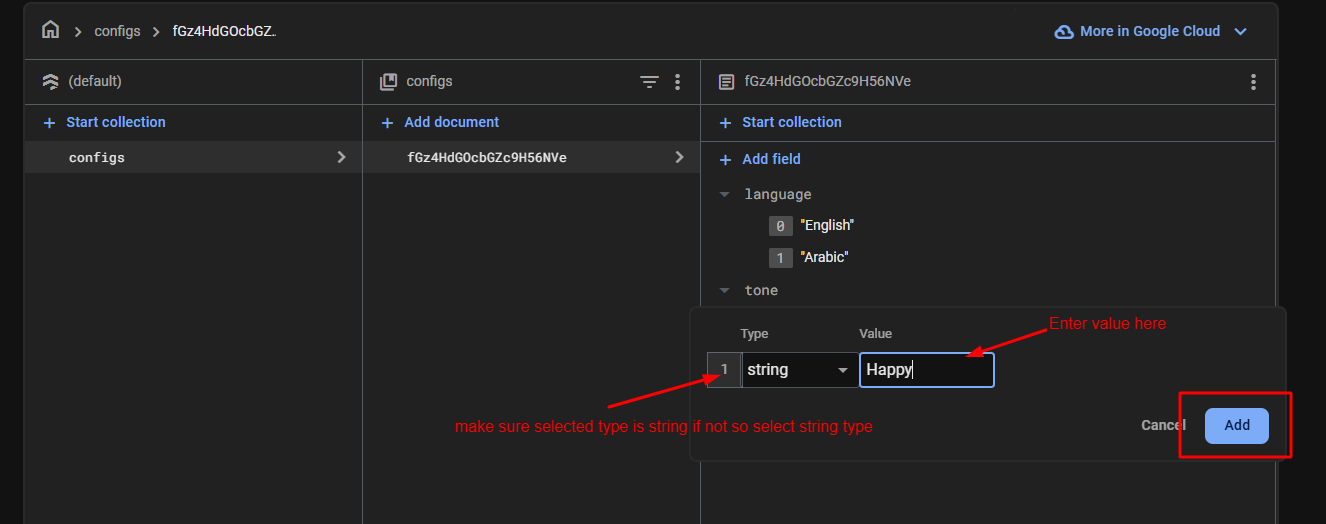Click the Add button
1326x524 pixels.
coord(1236,425)
